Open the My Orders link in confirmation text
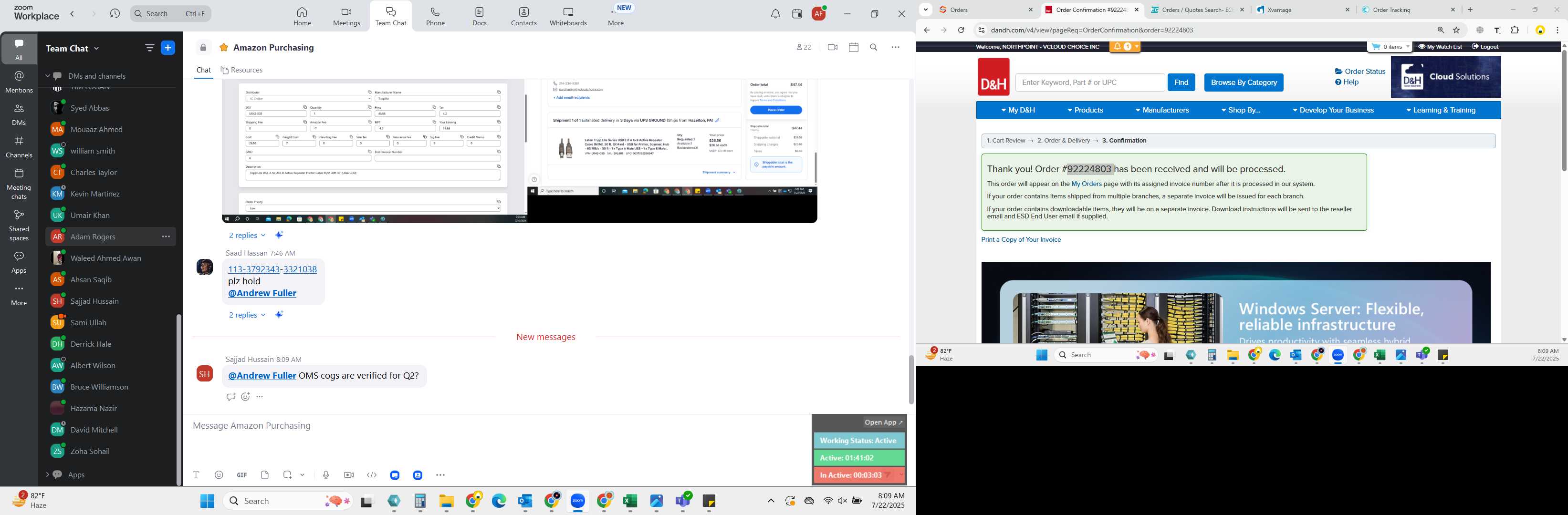The width and height of the screenshot is (1568, 515). (x=1087, y=184)
